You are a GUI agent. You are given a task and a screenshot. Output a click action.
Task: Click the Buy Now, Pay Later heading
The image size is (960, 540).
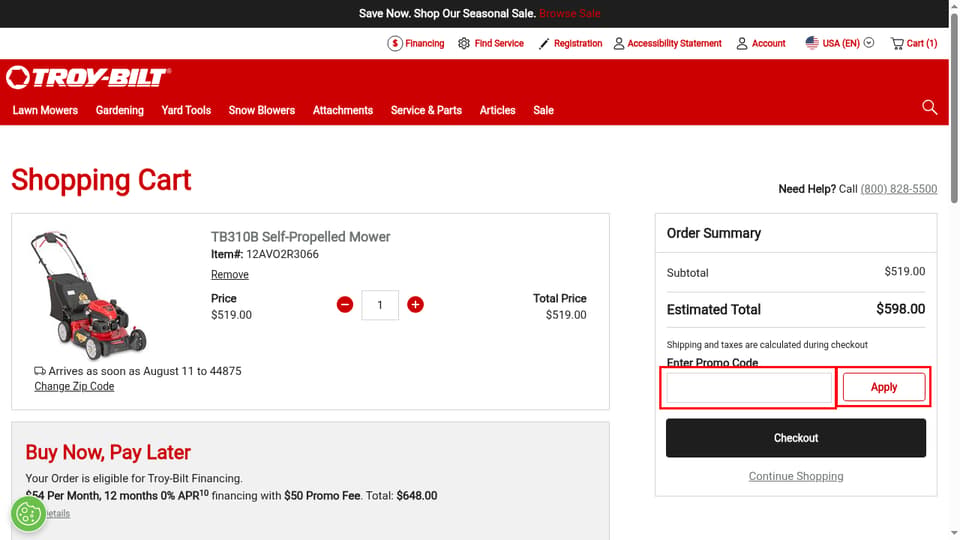108,452
